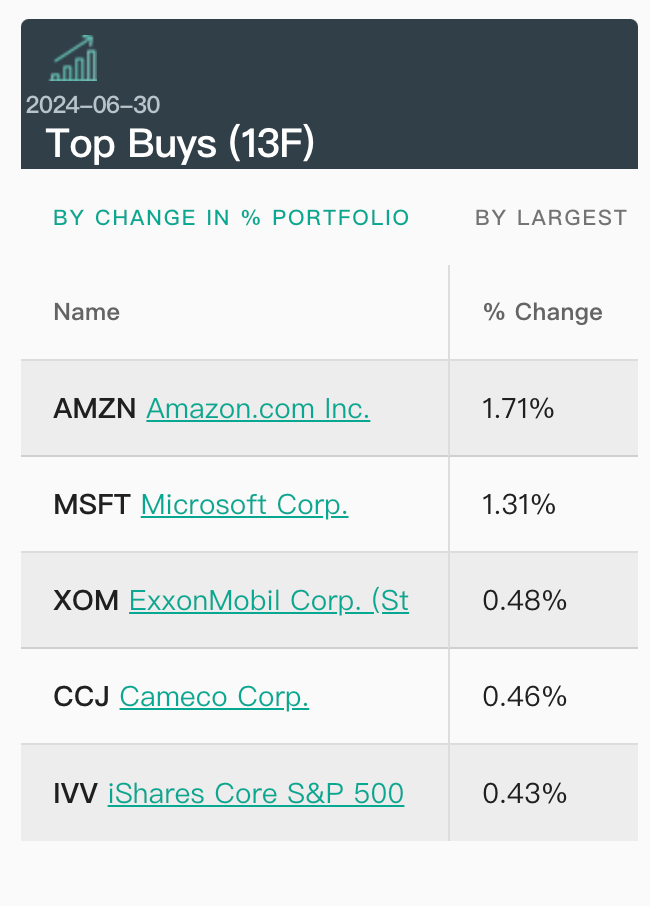Viewport: 650px width, 906px height.
Task: Click the Name column header
Action: [x=87, y=312]
